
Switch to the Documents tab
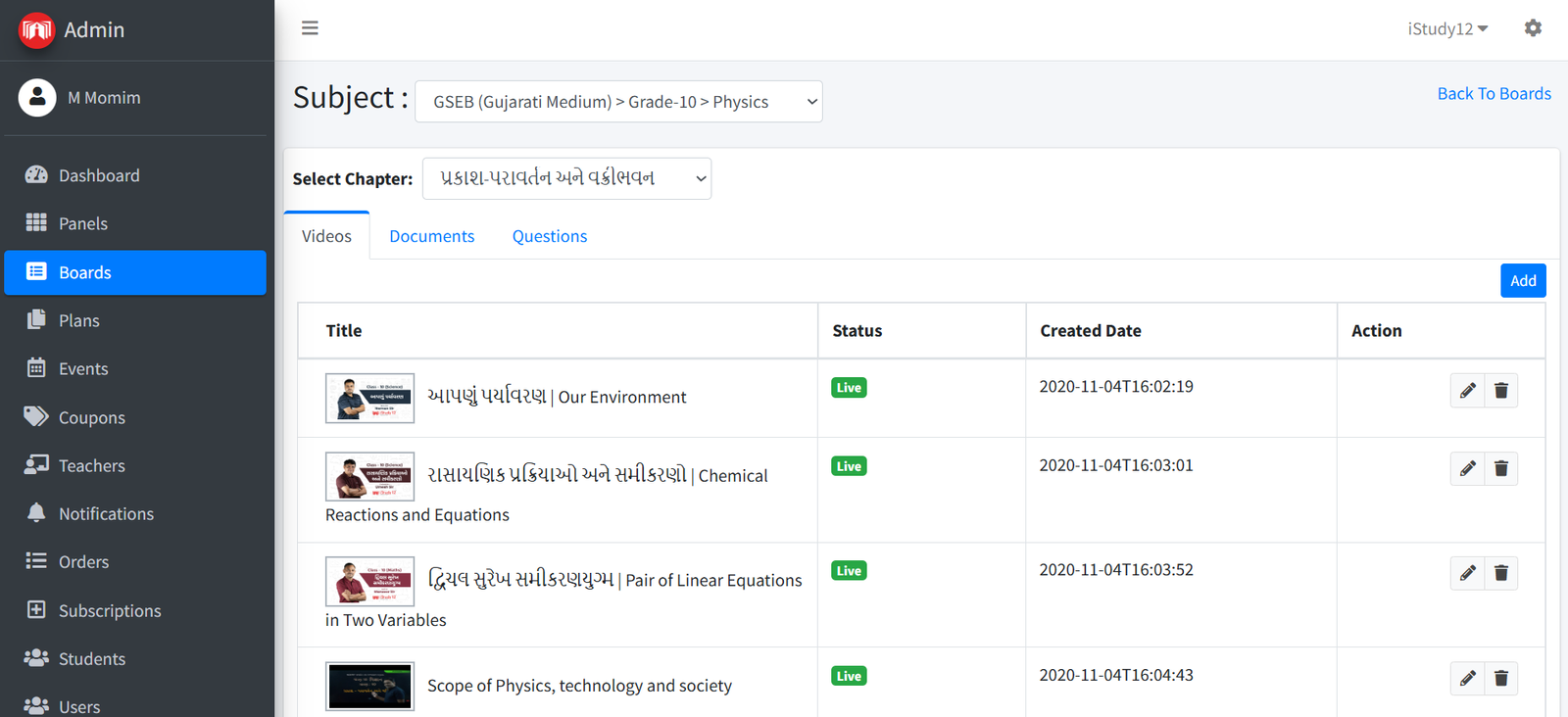point(431,236)
